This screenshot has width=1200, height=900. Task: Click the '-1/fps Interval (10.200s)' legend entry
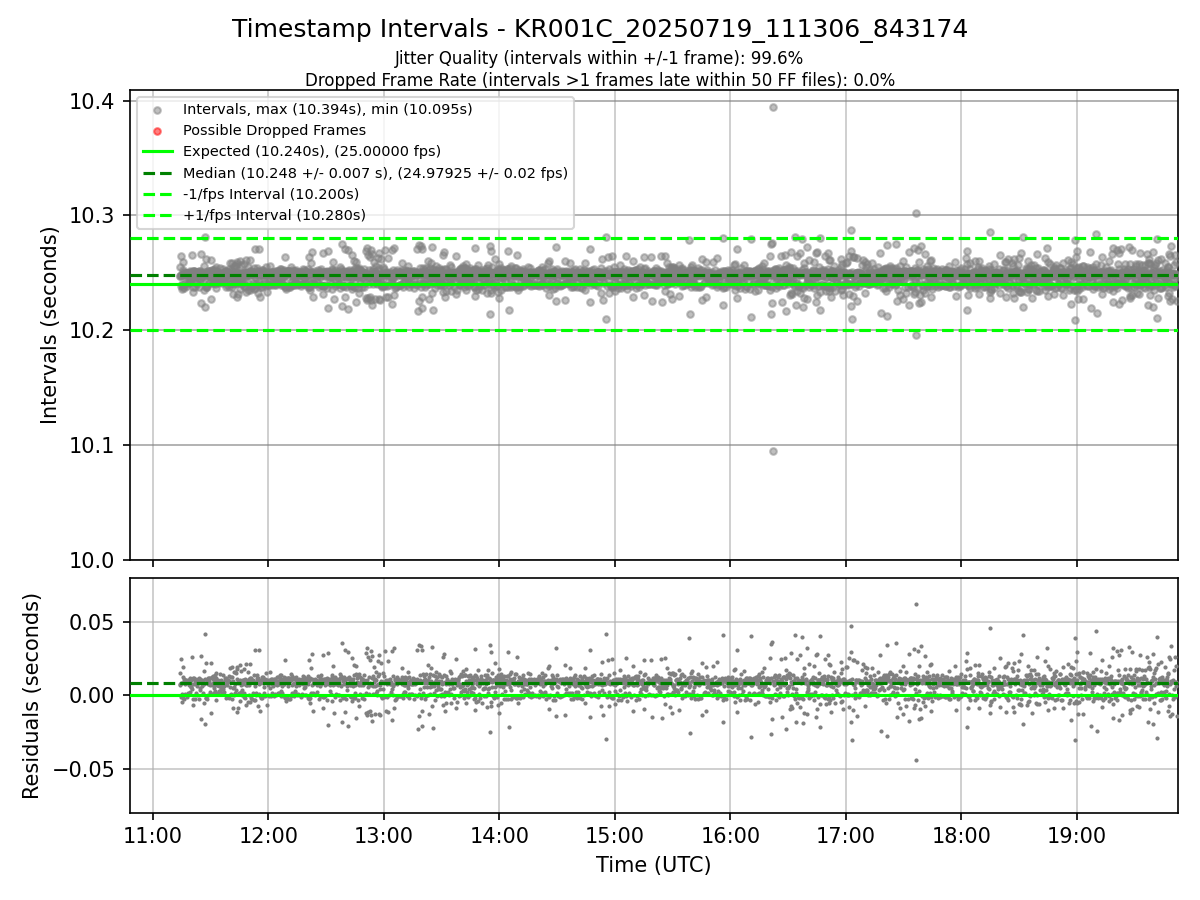click(271, 194)
